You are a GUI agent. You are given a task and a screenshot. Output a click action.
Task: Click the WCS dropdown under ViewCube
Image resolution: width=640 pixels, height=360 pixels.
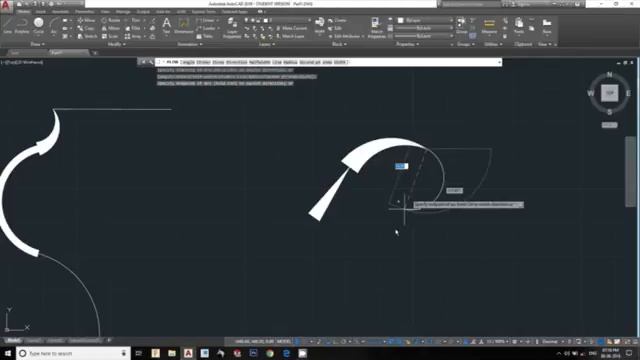coord(609,125)
